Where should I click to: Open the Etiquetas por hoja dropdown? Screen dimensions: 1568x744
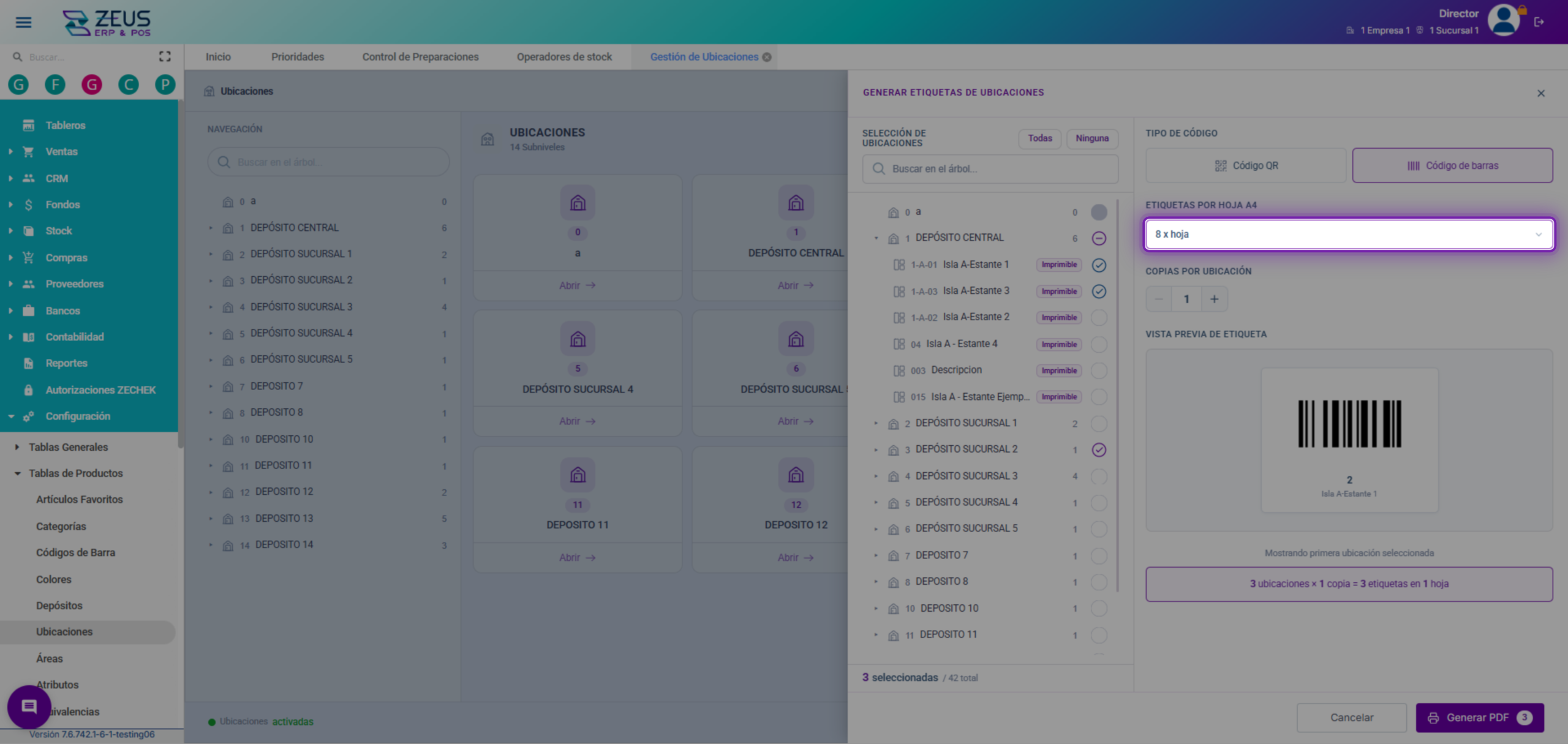1349,235
